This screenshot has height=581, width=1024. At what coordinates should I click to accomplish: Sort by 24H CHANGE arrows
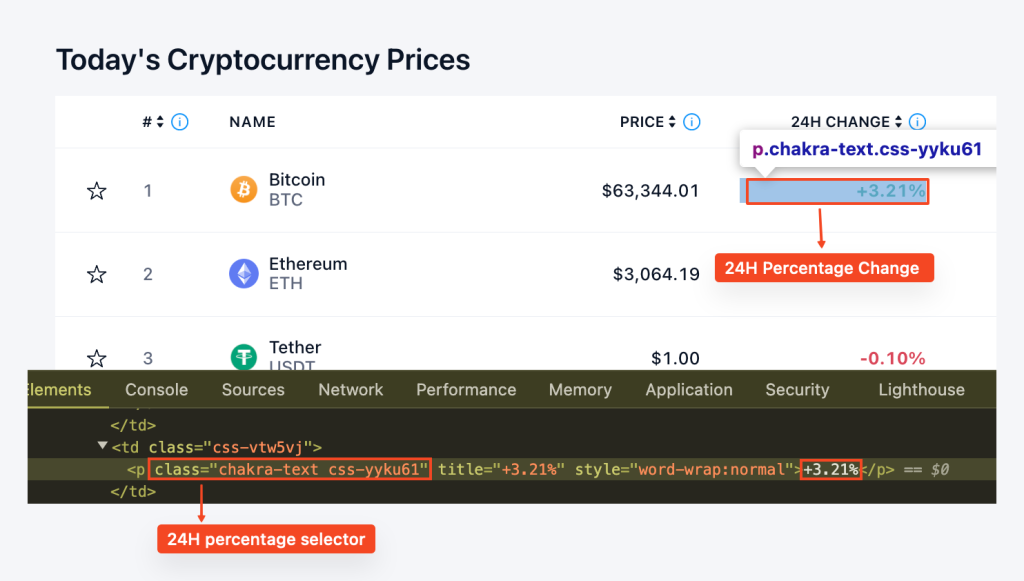(899, 122)
